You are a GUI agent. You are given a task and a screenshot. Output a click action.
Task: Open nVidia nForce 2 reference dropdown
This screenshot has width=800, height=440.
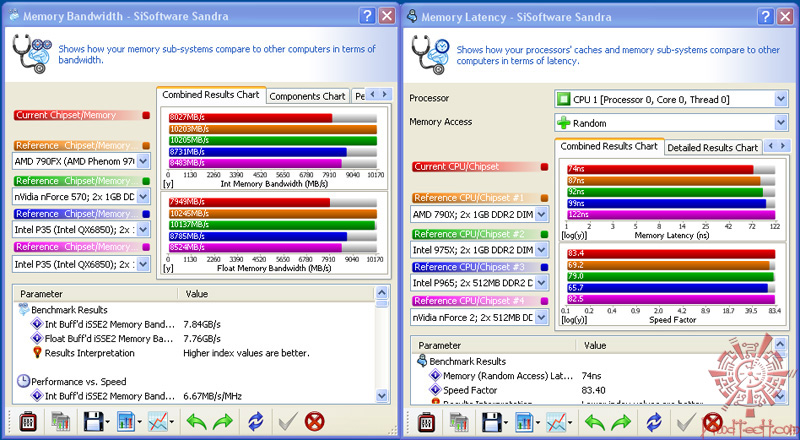click(x=541, y=317)
